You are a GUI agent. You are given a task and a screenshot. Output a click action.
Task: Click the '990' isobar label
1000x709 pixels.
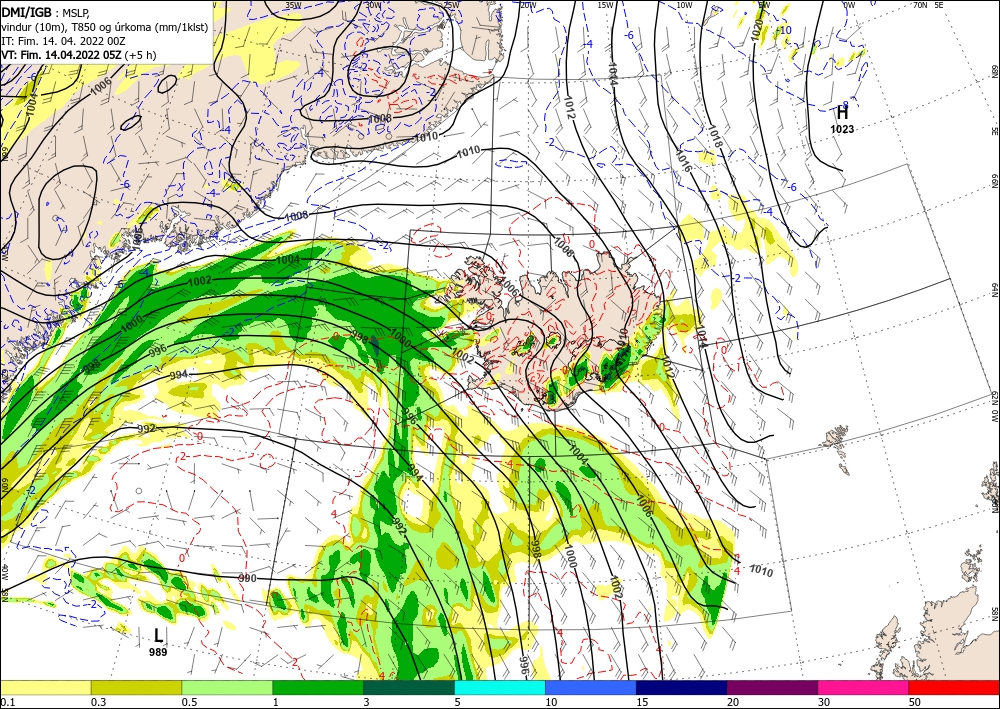click(x=247, y=578)
